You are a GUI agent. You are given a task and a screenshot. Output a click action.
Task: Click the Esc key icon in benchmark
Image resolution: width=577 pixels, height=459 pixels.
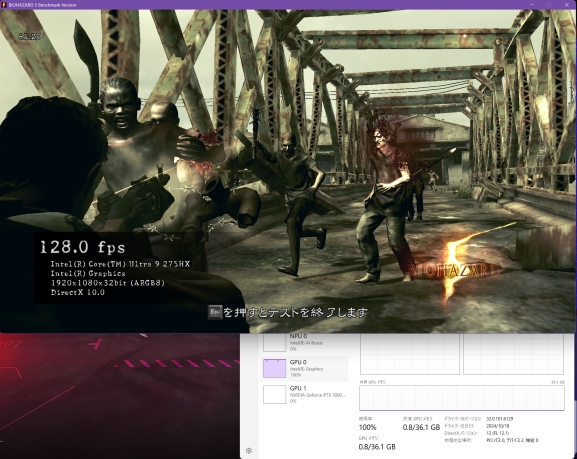215,313
